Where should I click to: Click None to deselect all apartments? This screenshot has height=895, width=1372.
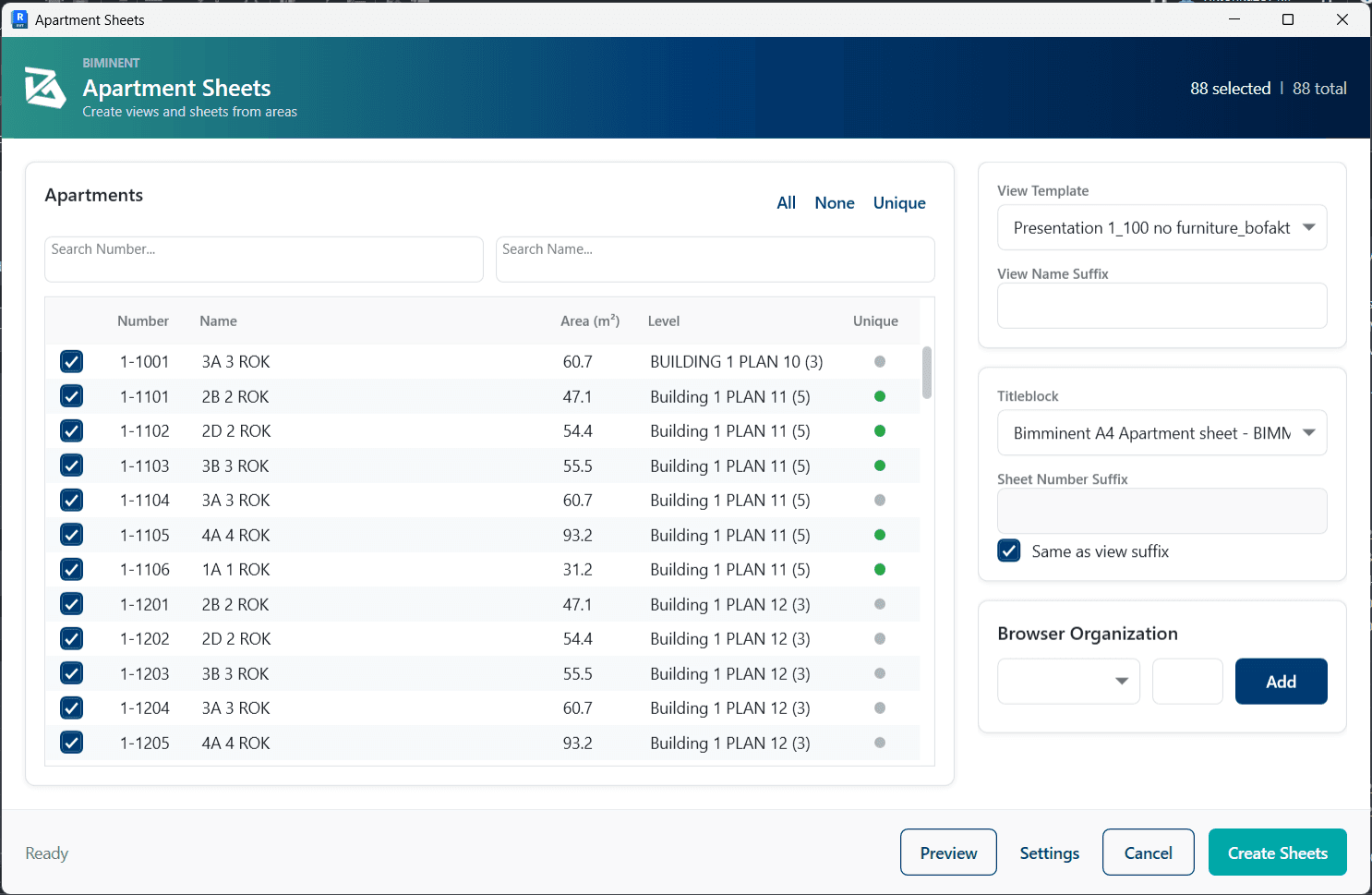pyautogui.click(x=834, y=202)
